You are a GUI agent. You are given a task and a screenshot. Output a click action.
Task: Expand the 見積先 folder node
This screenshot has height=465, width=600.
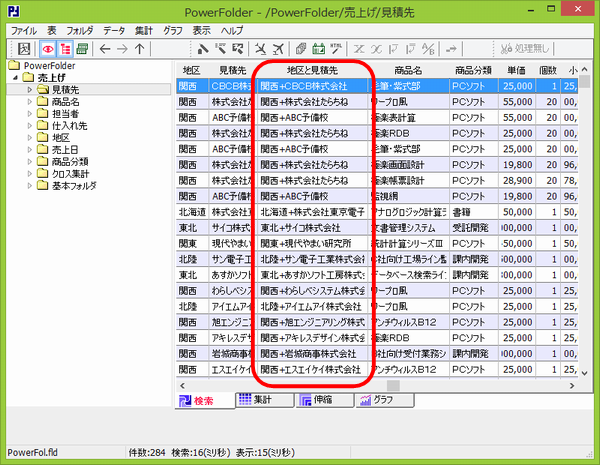pos(29,90)
